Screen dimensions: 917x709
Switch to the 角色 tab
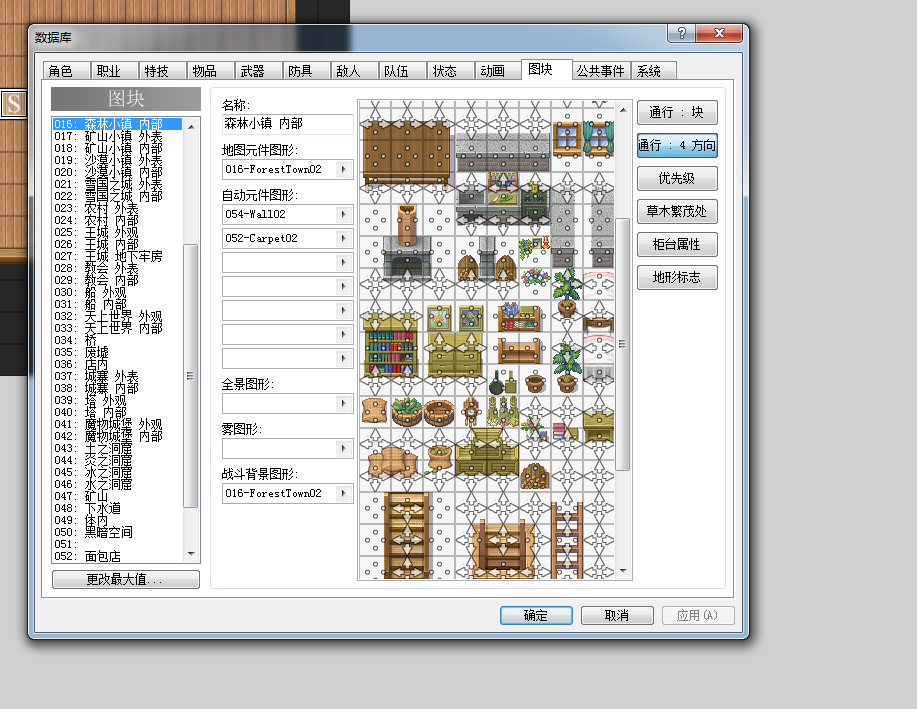(x=67, y=71)
